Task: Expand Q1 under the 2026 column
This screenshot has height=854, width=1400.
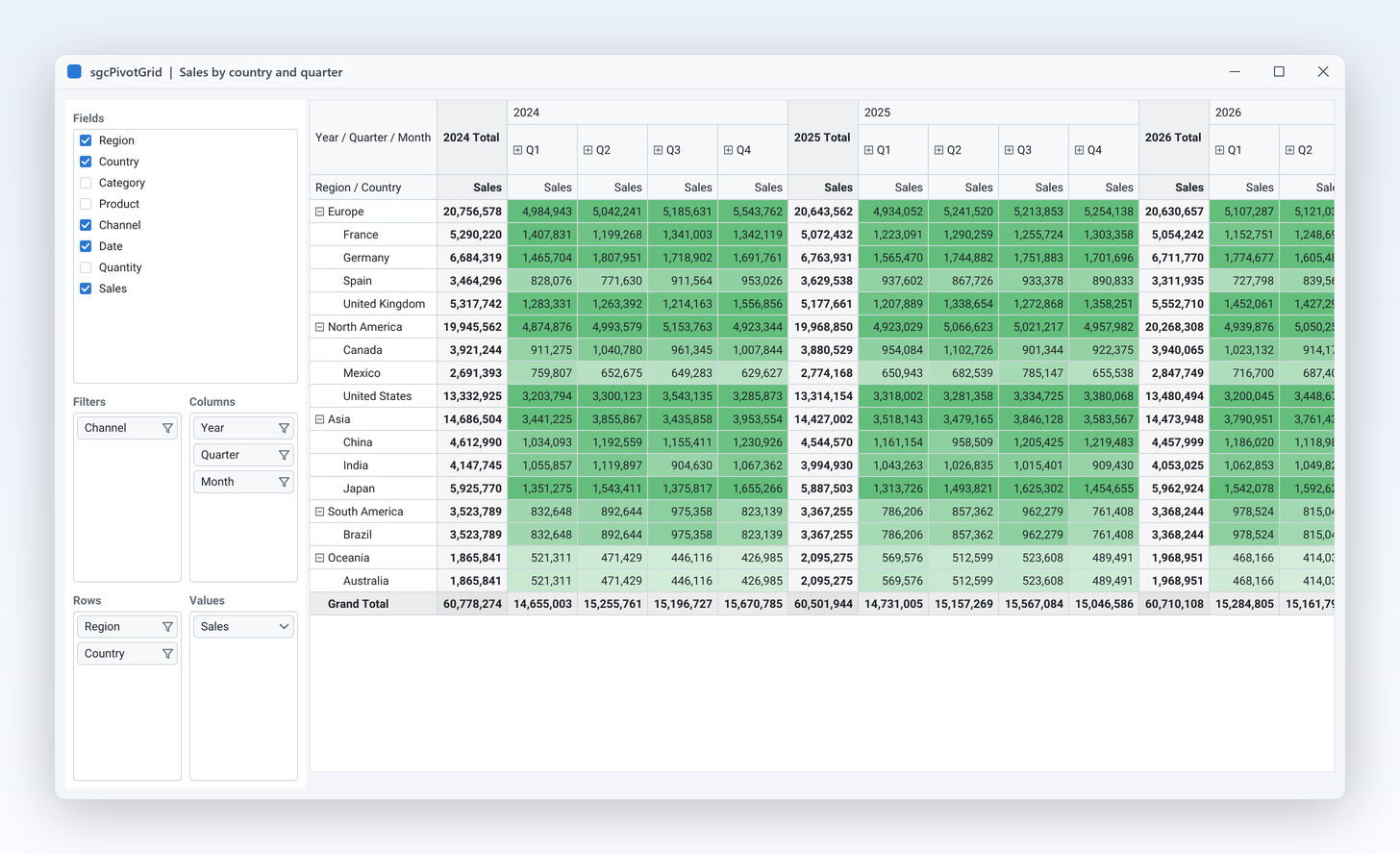Action: tap(1219, 150)
